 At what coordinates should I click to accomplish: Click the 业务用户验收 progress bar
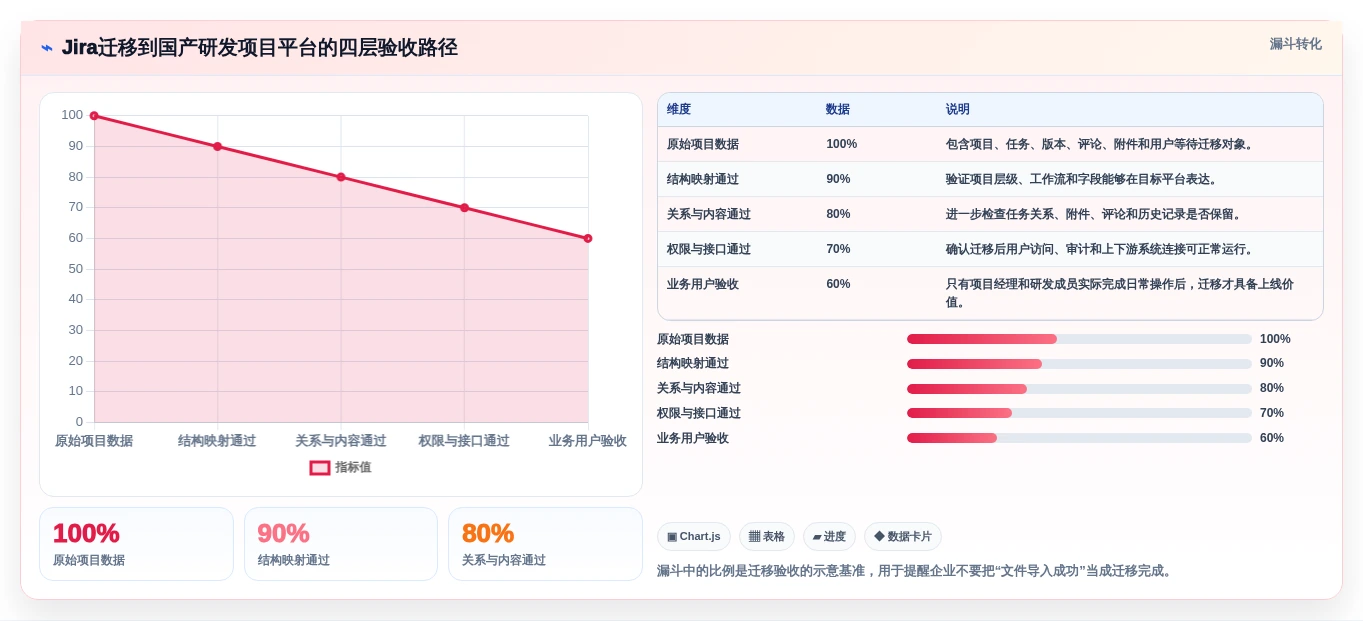[1079, 438]
